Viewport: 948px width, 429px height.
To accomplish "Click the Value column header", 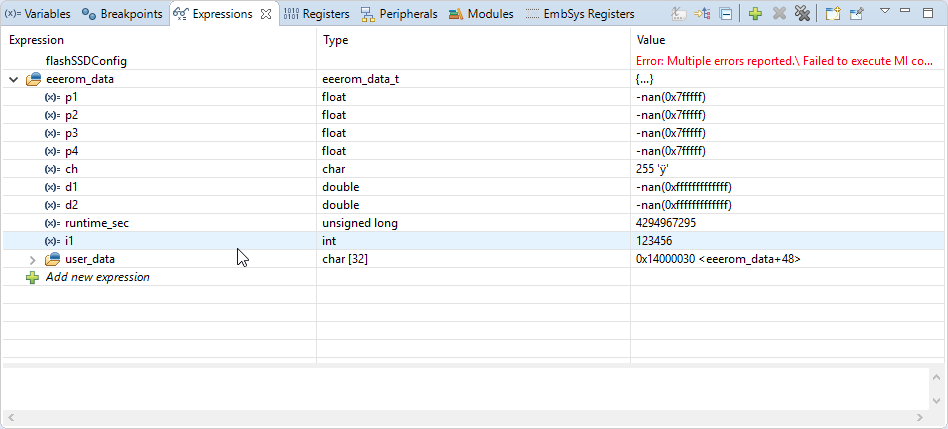I will pos(651,40).
